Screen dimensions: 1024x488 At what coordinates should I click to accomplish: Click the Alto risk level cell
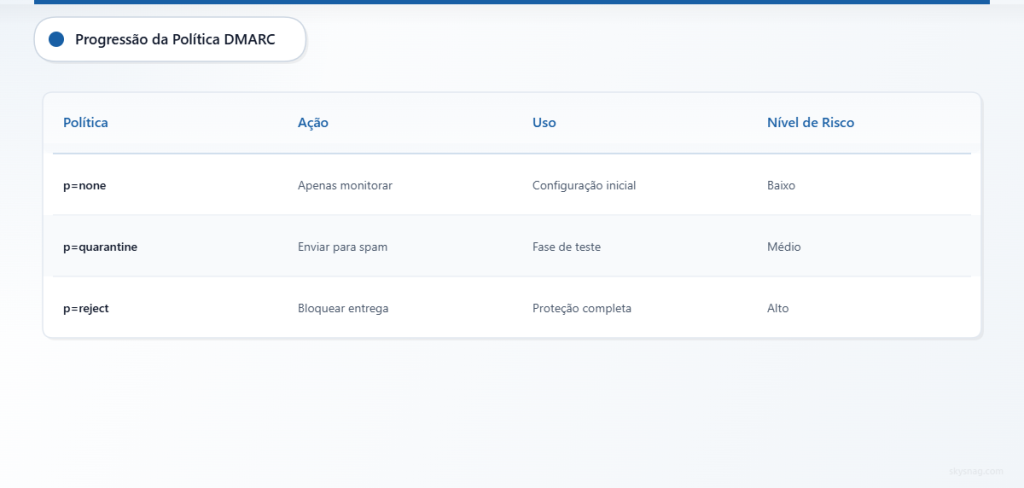click(778, 308)
